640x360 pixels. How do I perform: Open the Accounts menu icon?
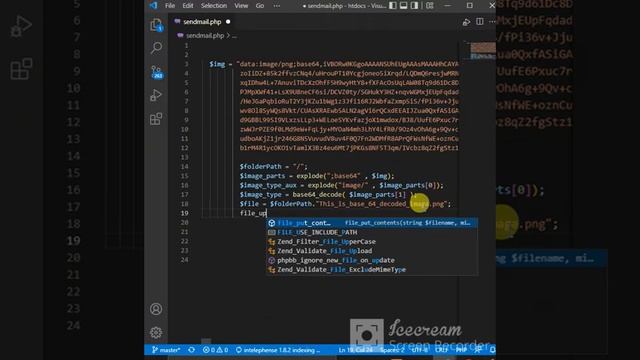pyautogui.click(x=156, y=309)
